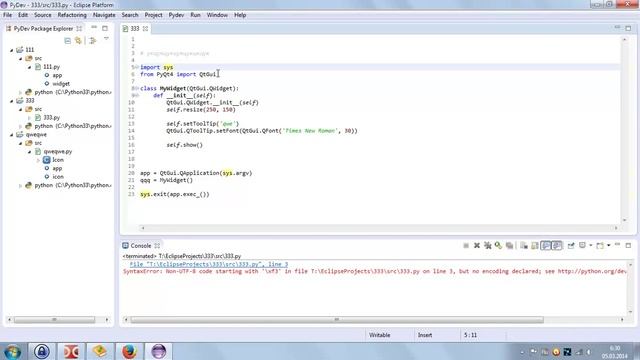Maximize the Console panel
The height and width of the screenshot is (360, 640).
(628, 246)
